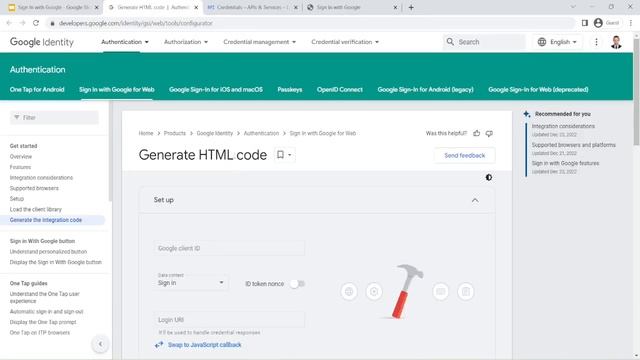Image resolution: width=640 pixels, height=360 pixels.
Task: Click the browser back arrow
Action: pos(9,23)
